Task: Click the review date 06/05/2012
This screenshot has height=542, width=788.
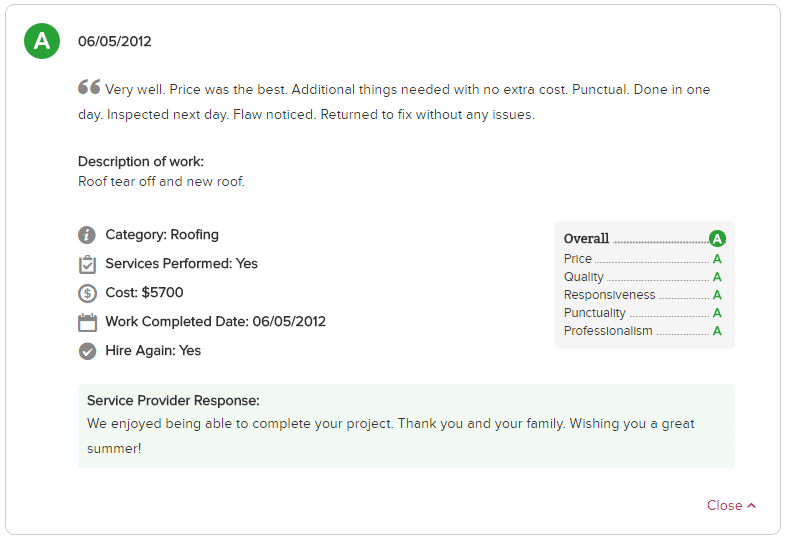Action: (x=115, y=41)
